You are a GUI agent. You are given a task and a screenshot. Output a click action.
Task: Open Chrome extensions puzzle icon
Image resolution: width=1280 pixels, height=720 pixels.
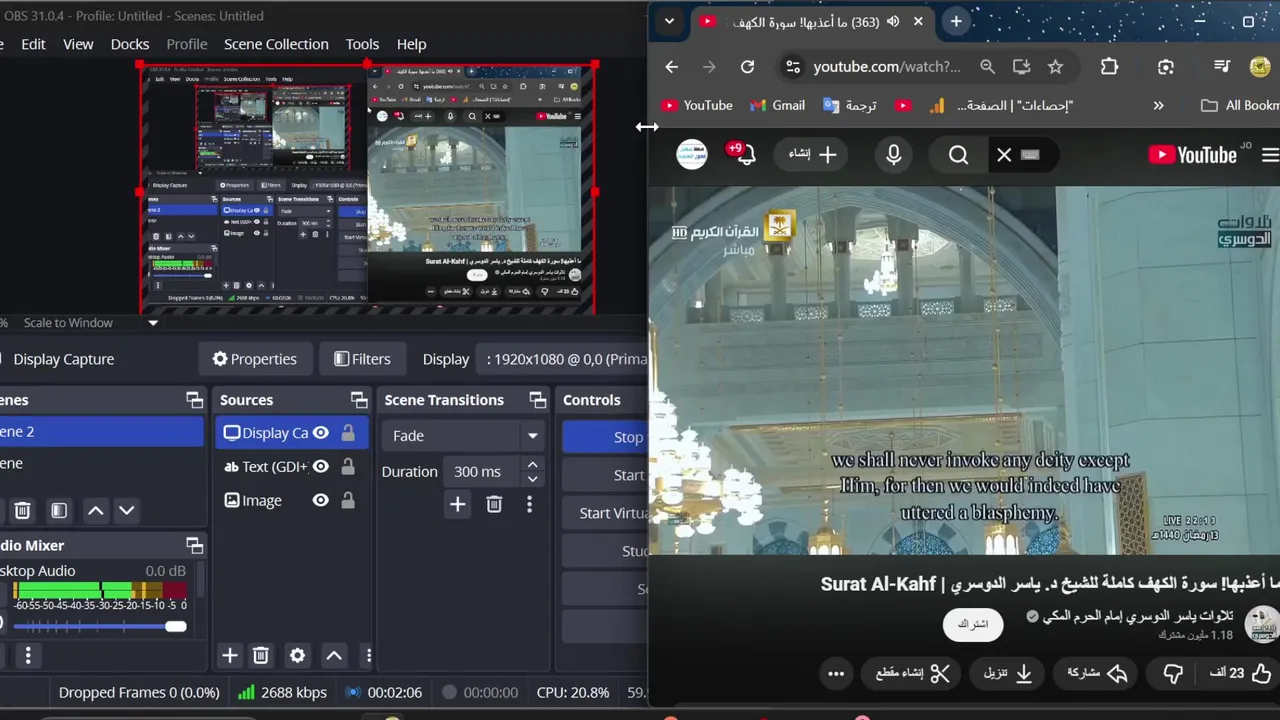[x=1109, y=67]
